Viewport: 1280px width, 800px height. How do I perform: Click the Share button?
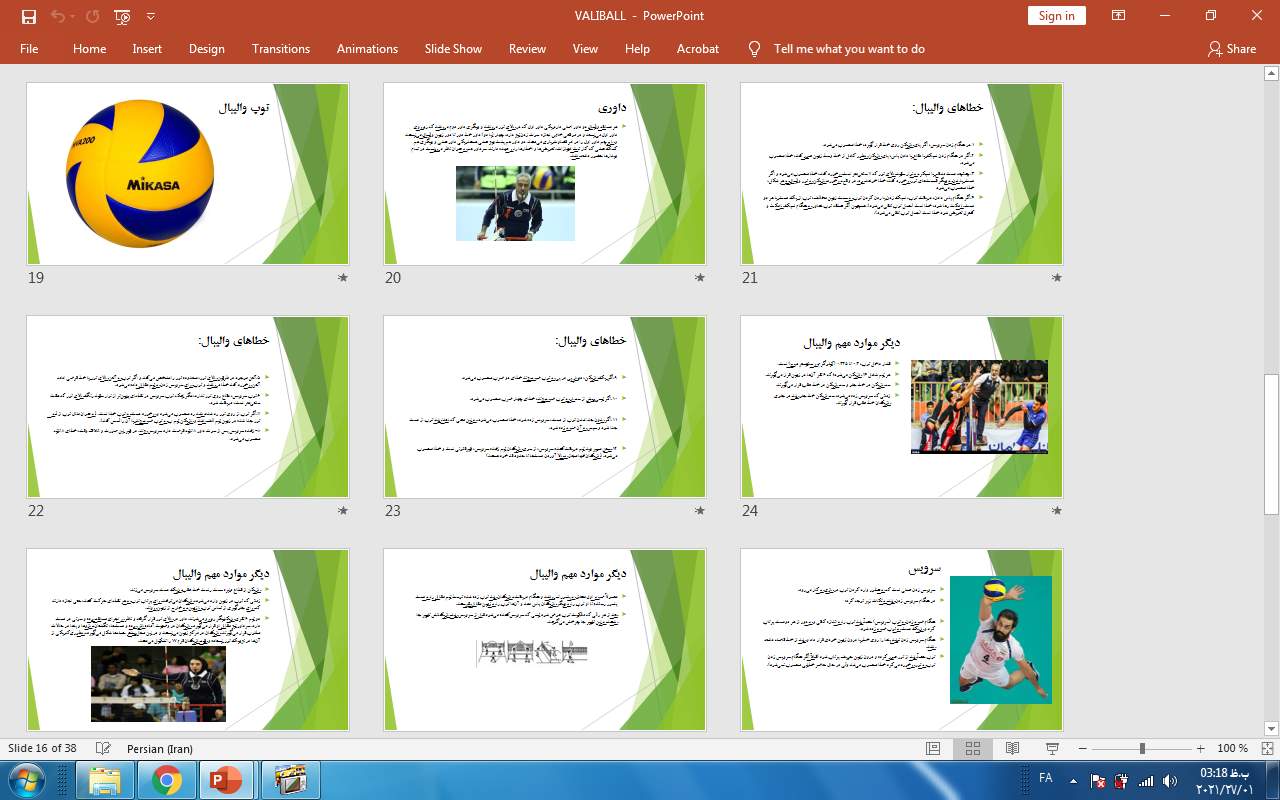pos(1231,48)
